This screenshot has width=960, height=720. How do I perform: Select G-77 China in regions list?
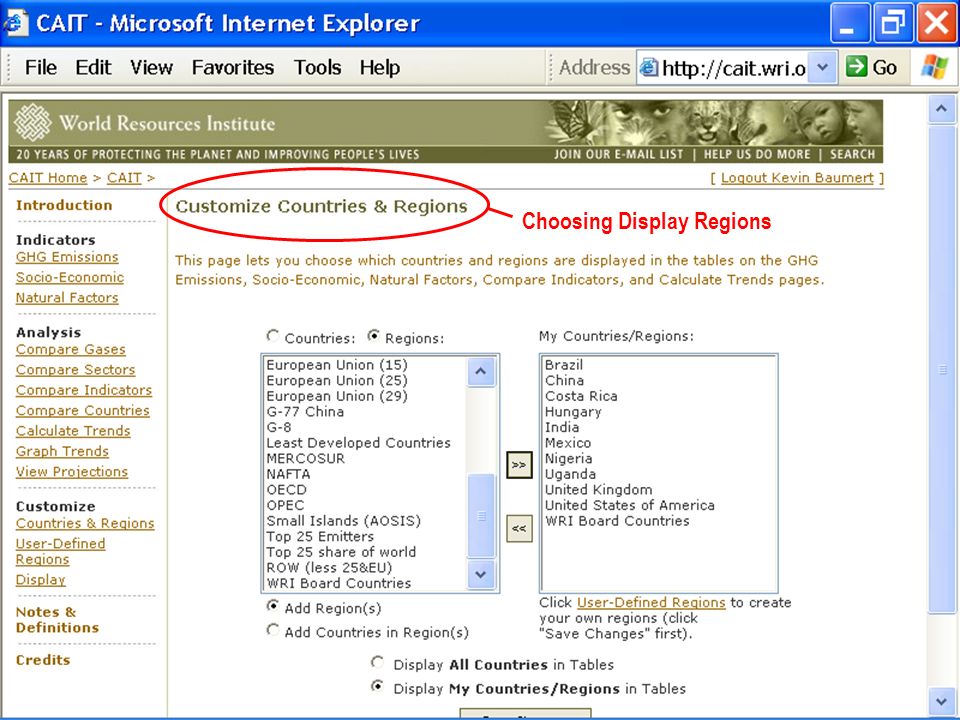point(306,411)
